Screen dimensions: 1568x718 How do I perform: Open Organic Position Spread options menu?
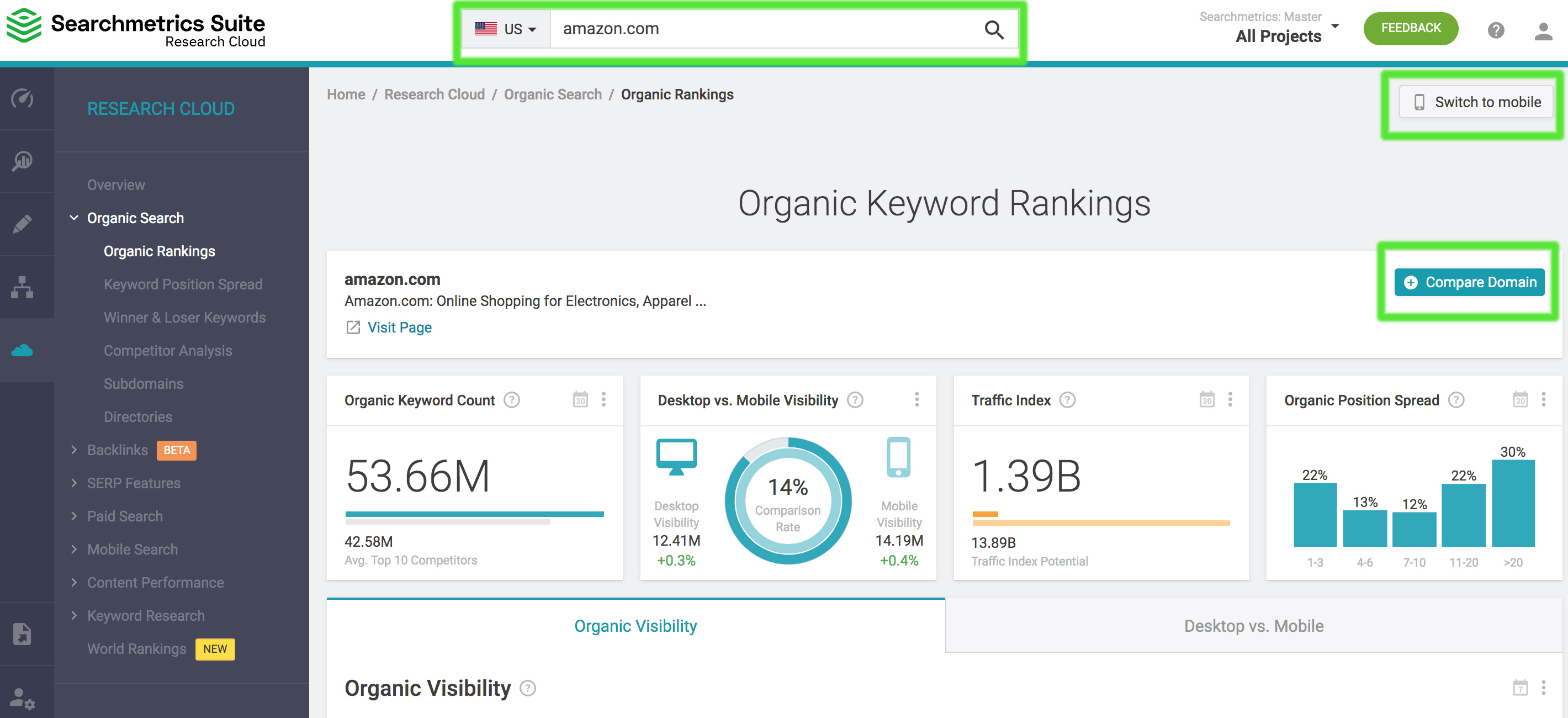[1543, 399]
